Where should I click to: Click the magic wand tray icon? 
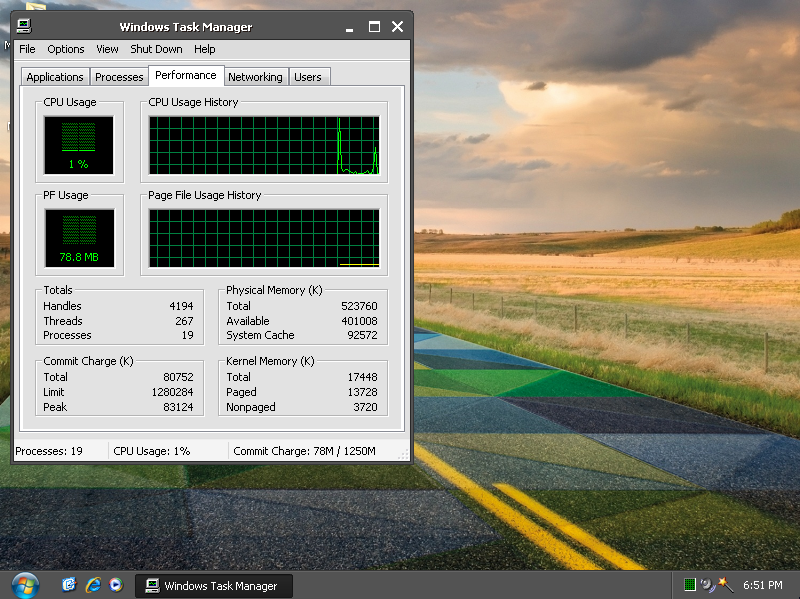[725, 585]
